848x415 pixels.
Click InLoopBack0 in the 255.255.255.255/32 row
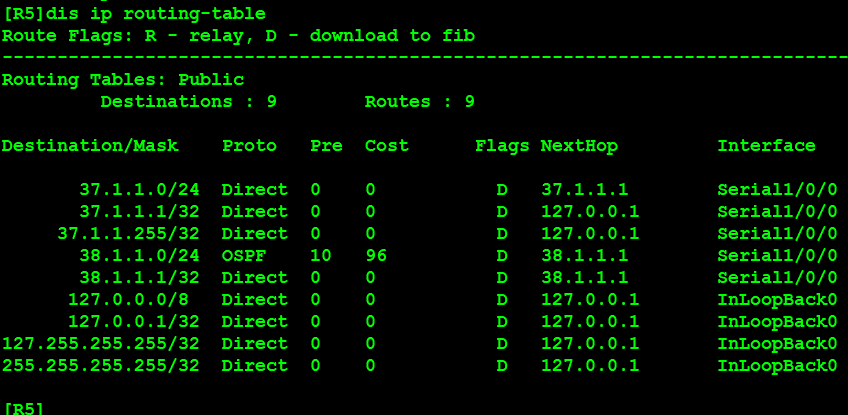click(x=777, y=366)
